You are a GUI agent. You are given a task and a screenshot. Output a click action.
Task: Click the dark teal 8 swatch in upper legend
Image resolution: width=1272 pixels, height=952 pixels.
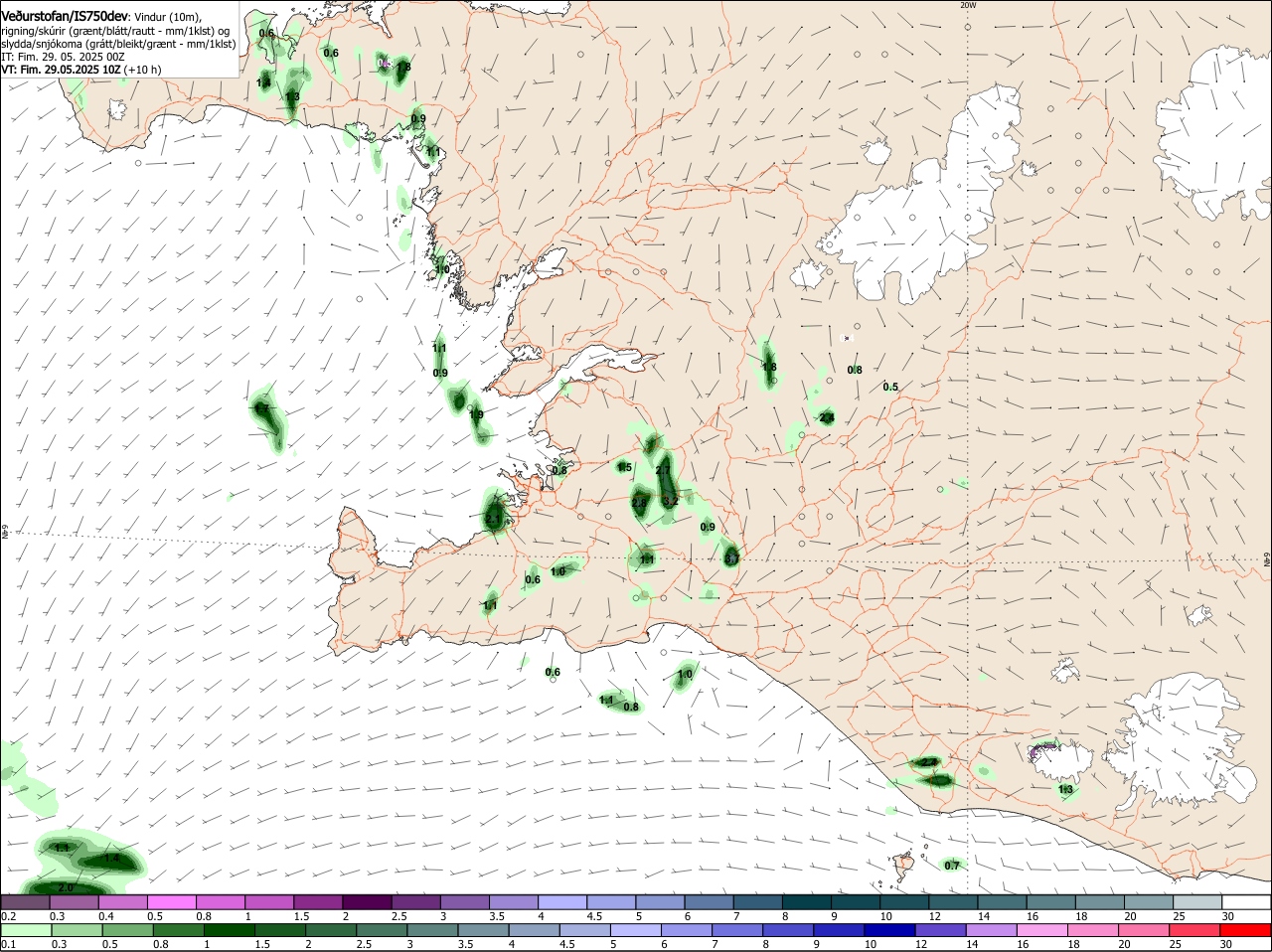(807, 902)
